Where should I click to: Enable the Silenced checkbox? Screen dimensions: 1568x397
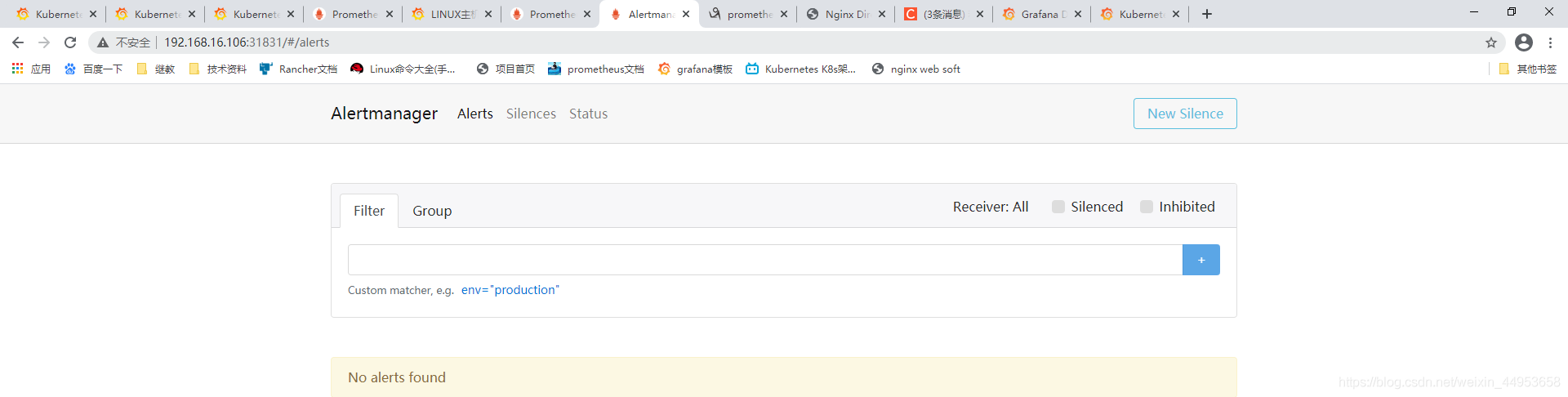click(x=1058, y=207)
